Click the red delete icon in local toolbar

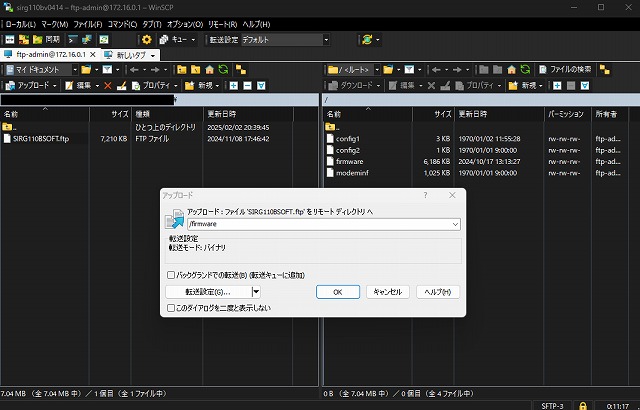107,86
